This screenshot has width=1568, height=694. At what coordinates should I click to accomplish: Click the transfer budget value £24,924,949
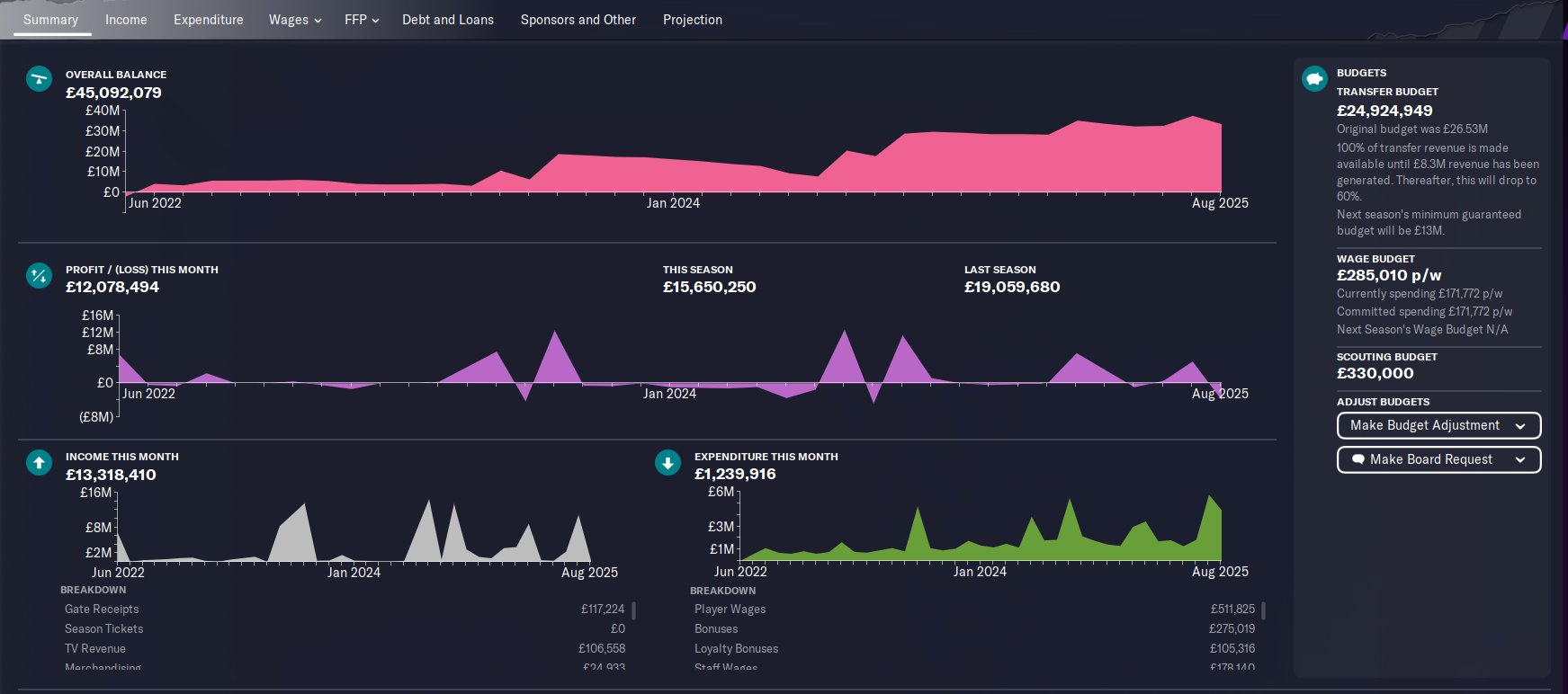click(x=1384, y=111)
